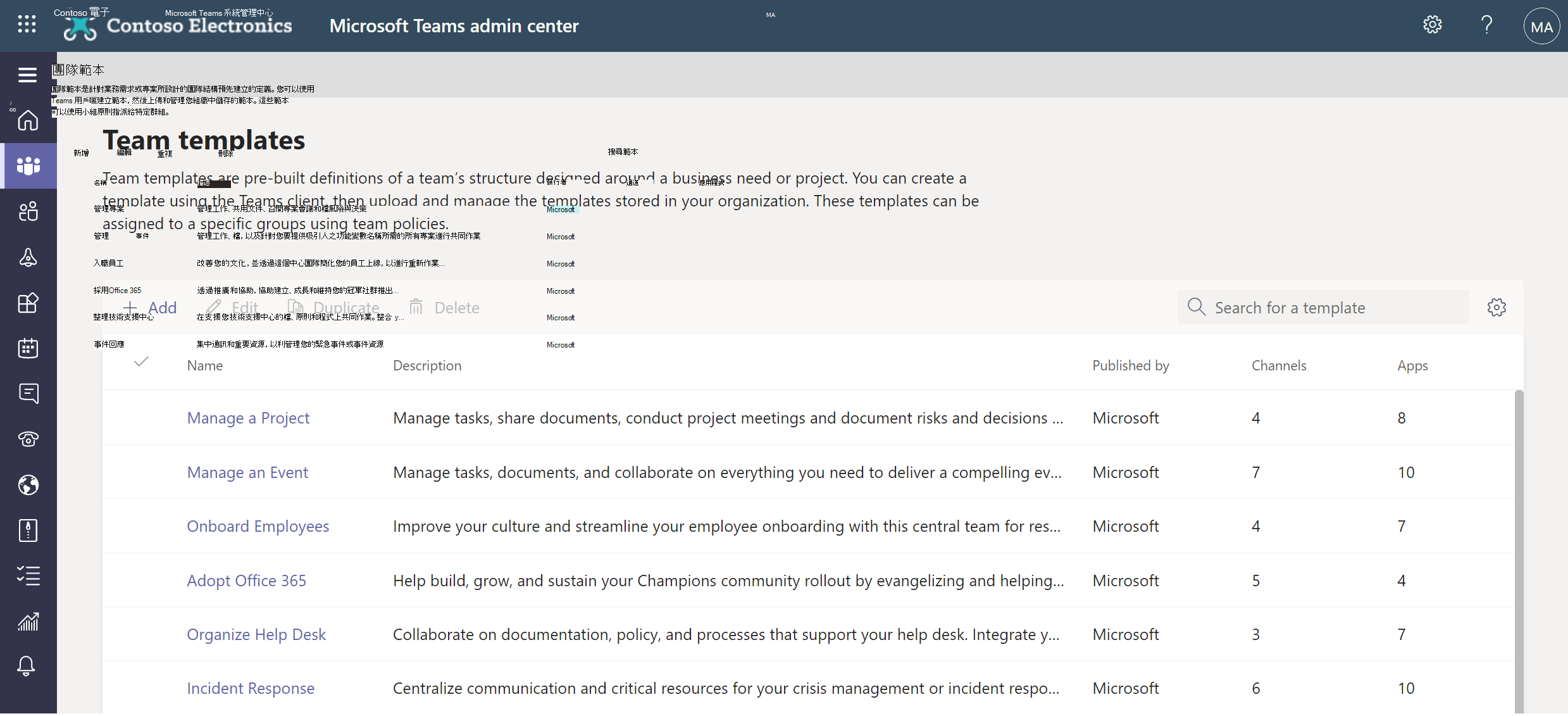Open the Incident Response template
Screen dimensions: 1568x716
click(x=251, y=688)
